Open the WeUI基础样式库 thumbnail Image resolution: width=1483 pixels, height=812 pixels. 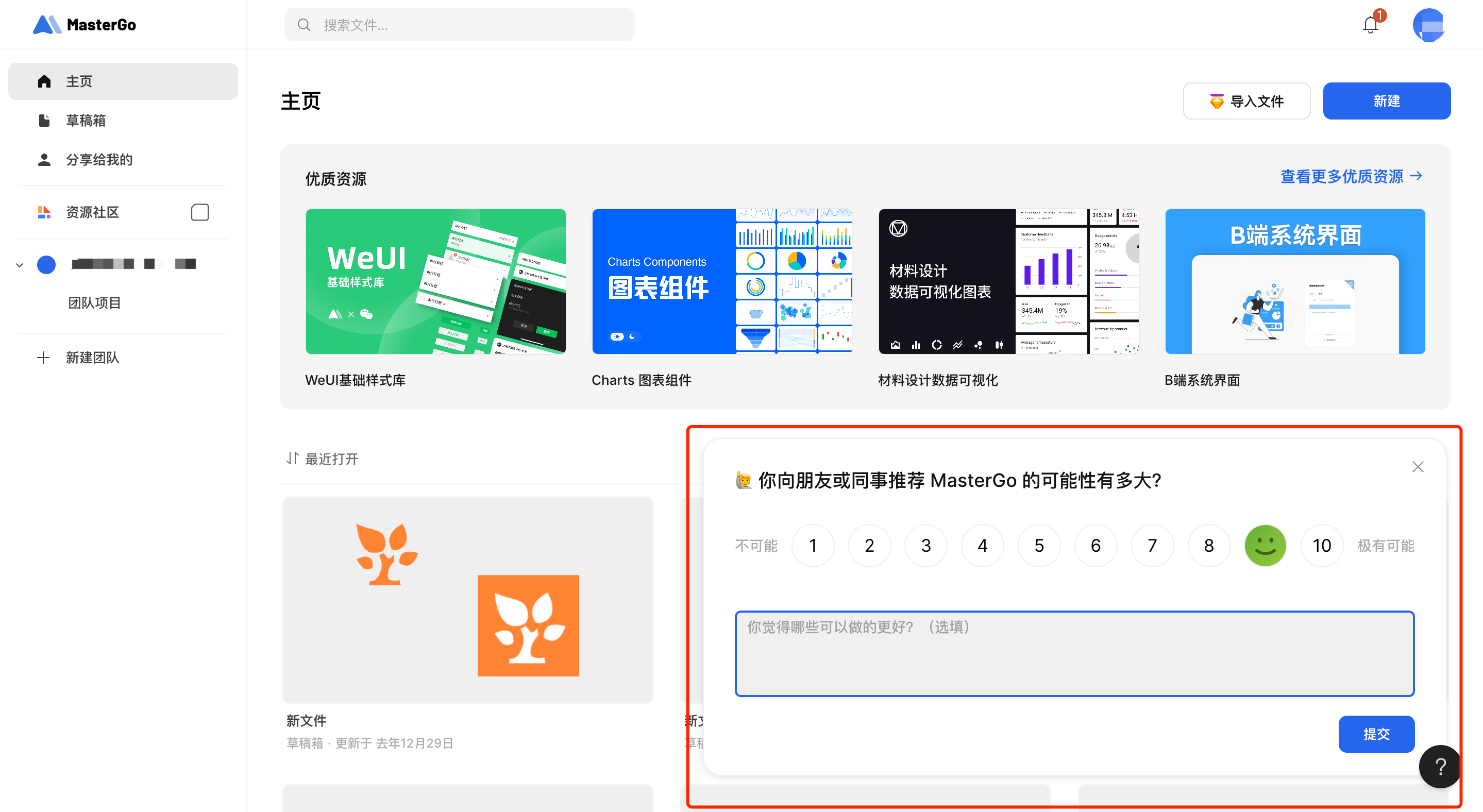click(x=435, y=281)
